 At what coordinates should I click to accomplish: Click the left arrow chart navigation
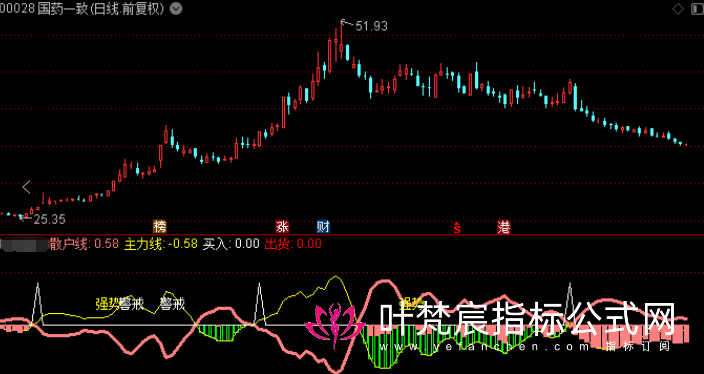pos(26,187)
